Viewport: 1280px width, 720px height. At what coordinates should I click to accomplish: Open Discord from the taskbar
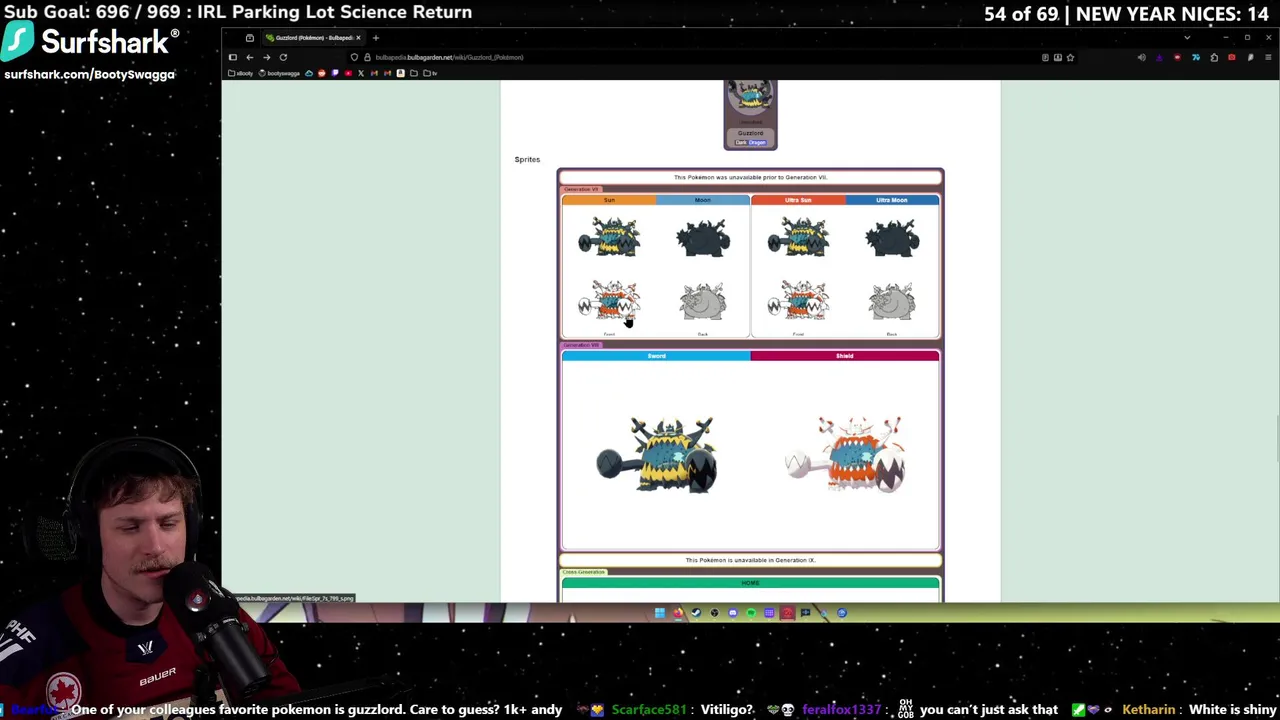pyautogui.click(x=733, y=613)
